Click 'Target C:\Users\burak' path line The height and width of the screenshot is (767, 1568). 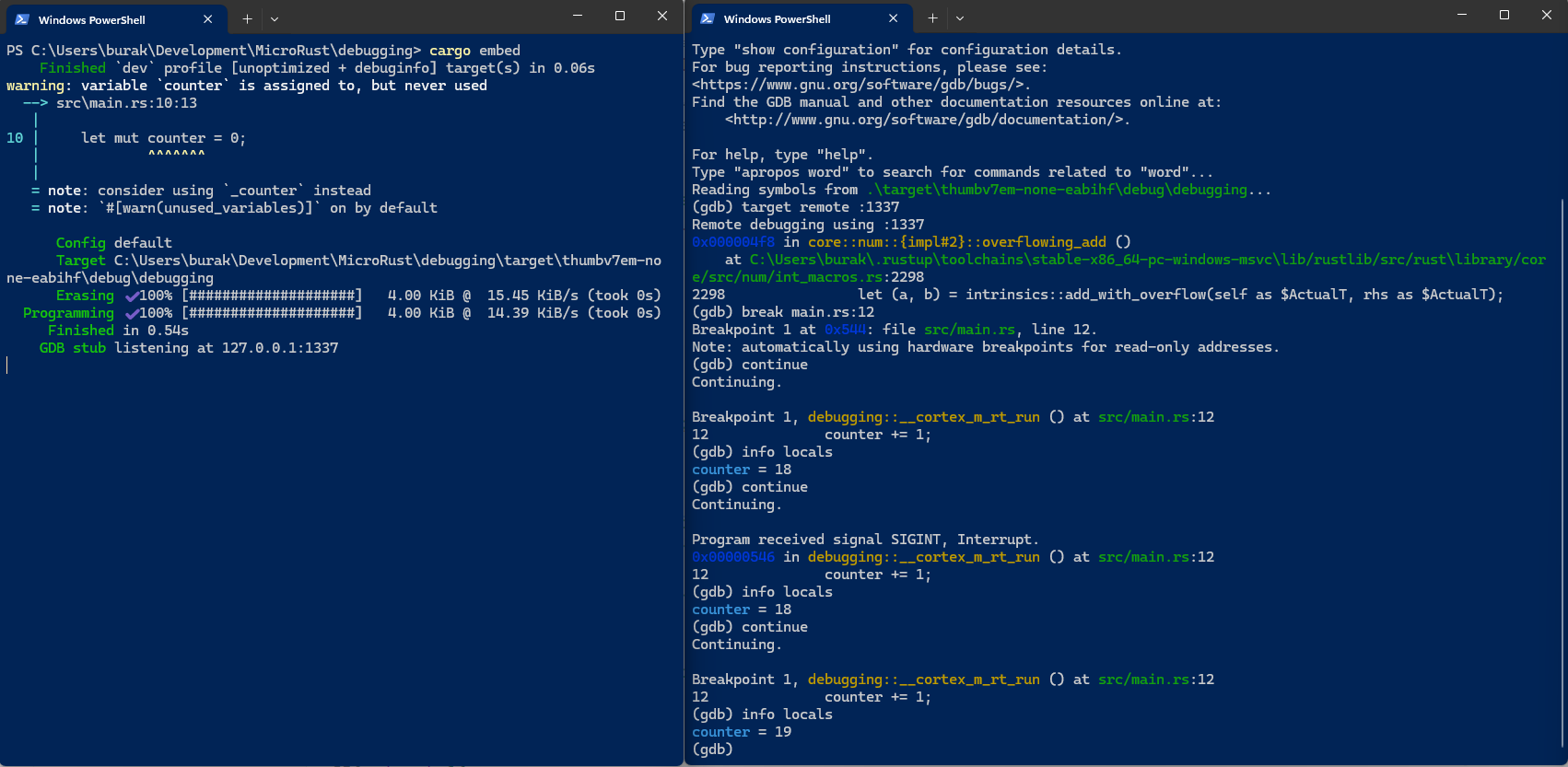[333, 270]
